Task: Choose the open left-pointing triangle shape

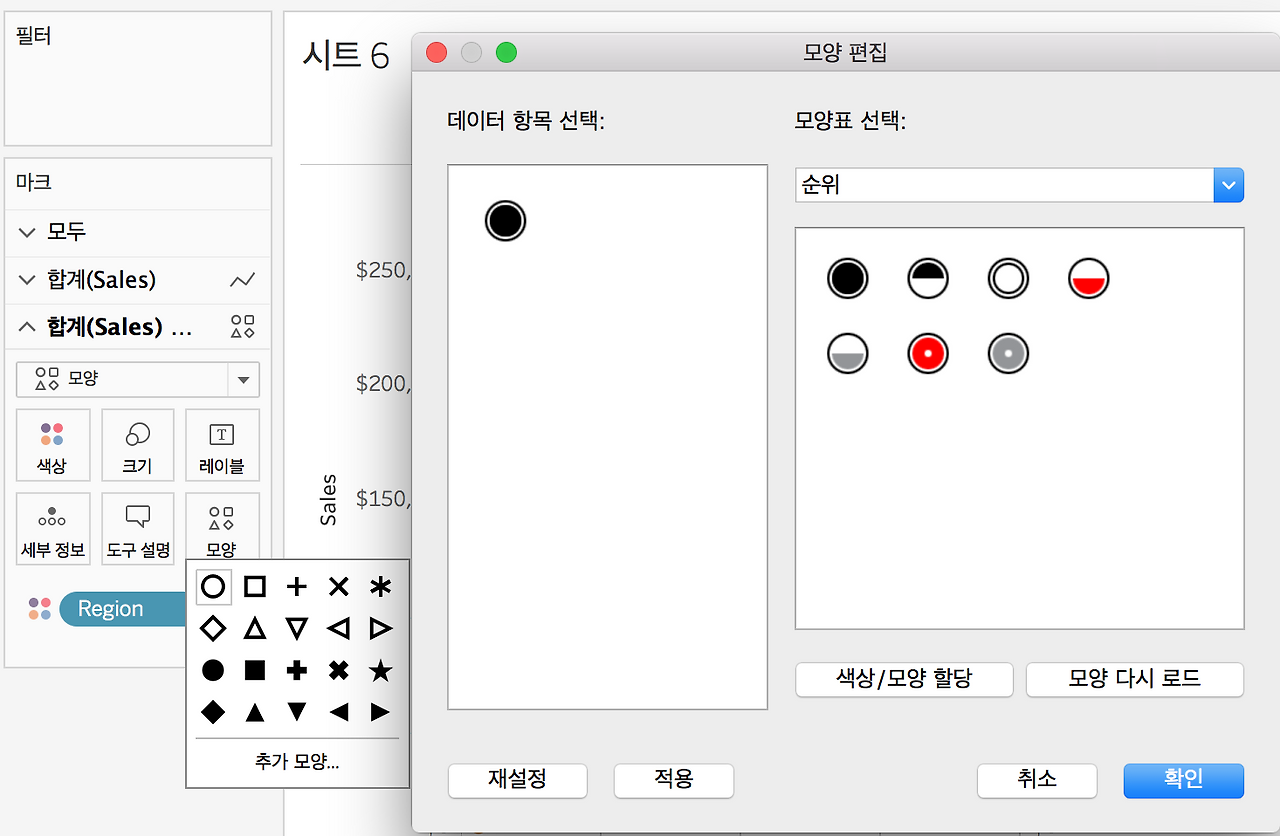Action: [x=339, y=628]
